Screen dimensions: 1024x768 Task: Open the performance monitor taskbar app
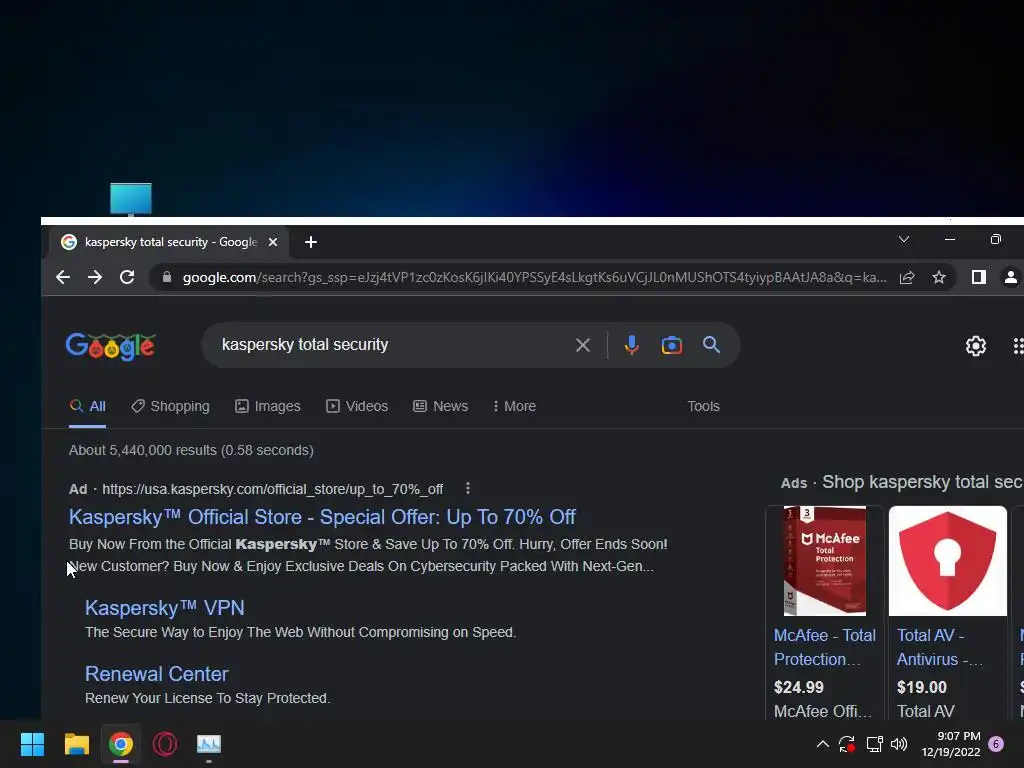pyautogui.click(x=209, y=744)
